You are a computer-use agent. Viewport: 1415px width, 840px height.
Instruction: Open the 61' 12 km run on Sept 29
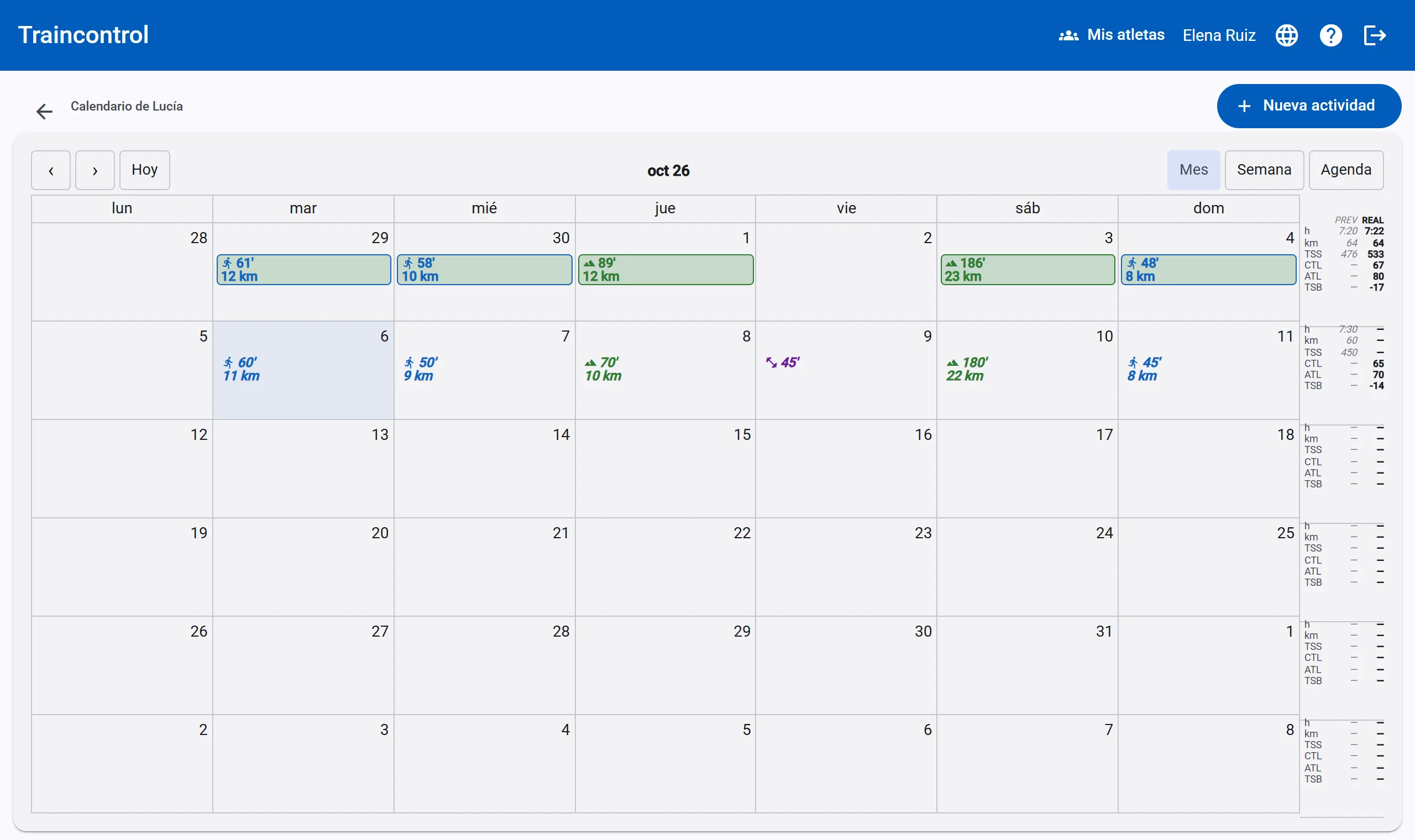304,270
